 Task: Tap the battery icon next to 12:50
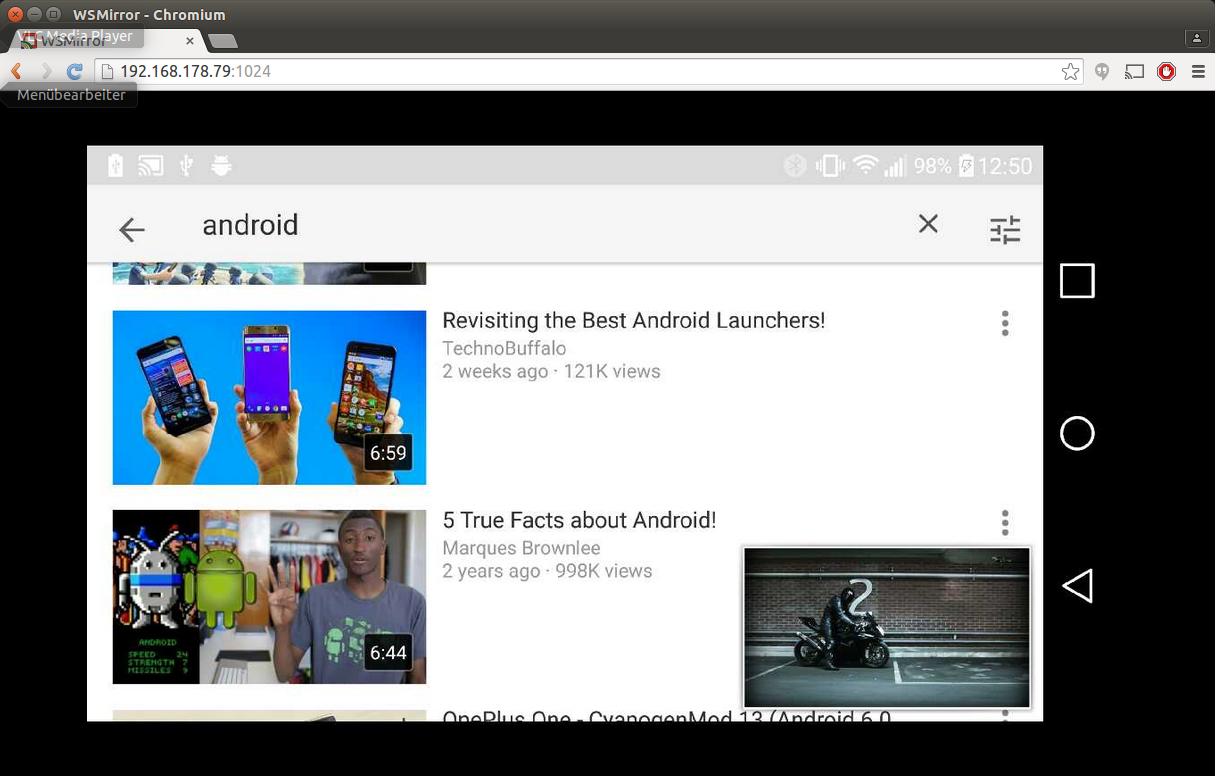point(966,166)
